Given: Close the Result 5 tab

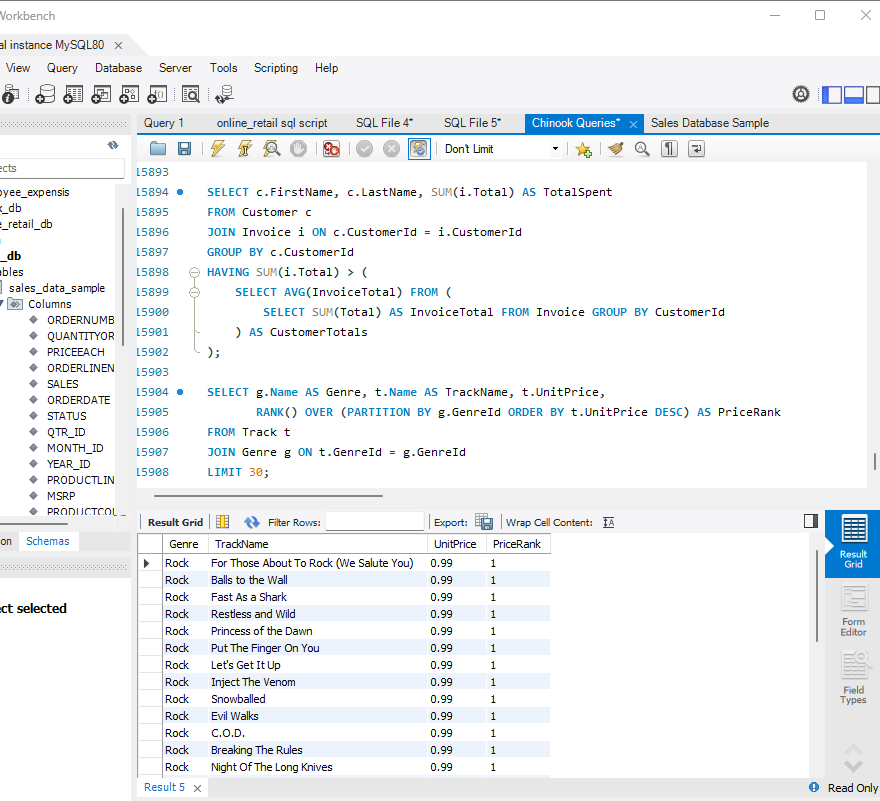Looking at the screenshot, I should click(x=198, y=789).
